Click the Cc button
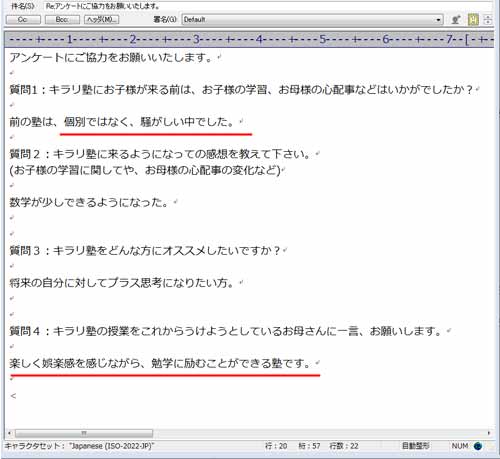This screenshot has height=459, width=500. pyautogui.click(x=23, y=20)
